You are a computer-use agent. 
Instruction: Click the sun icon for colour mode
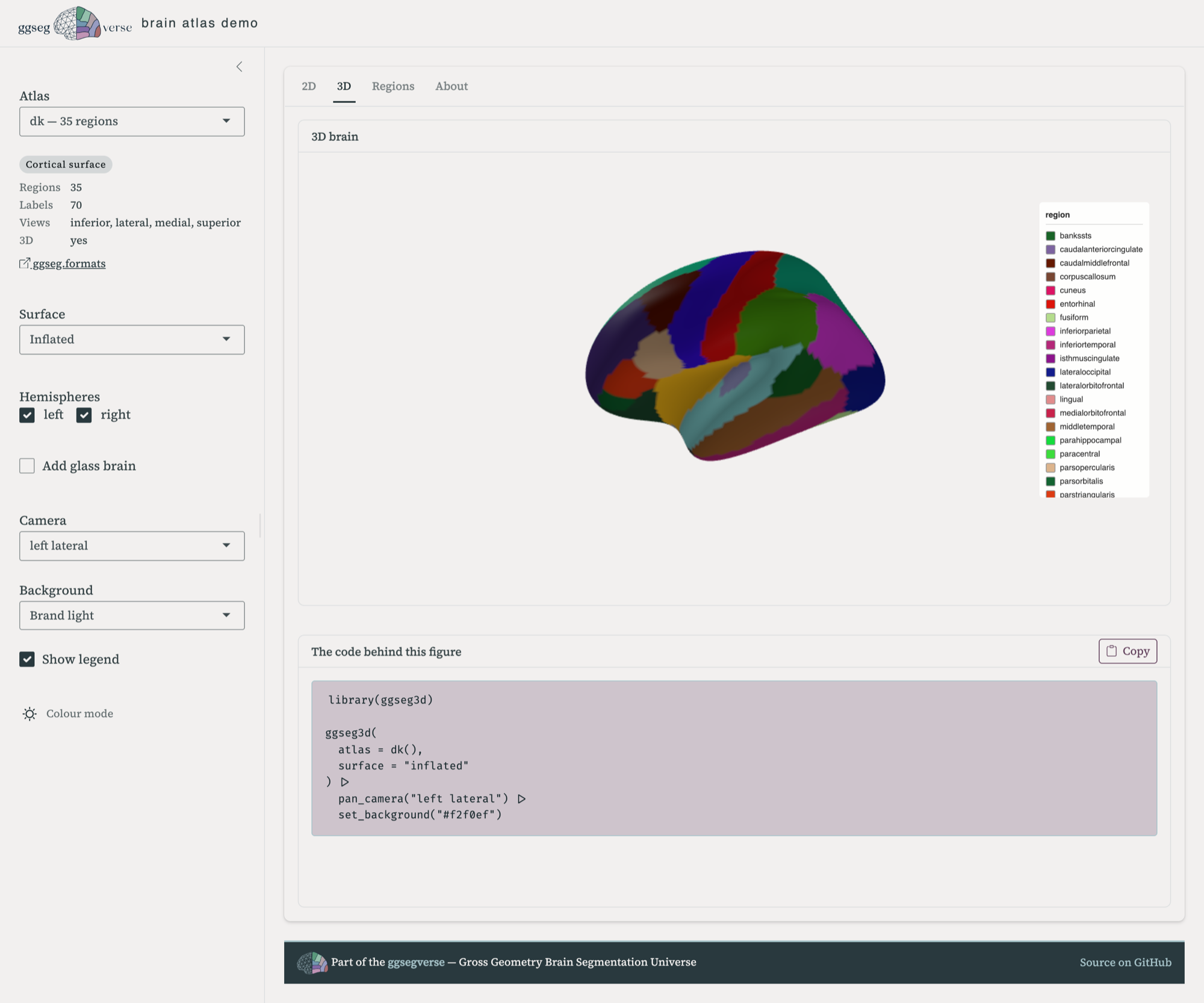(x=29, y=713)
